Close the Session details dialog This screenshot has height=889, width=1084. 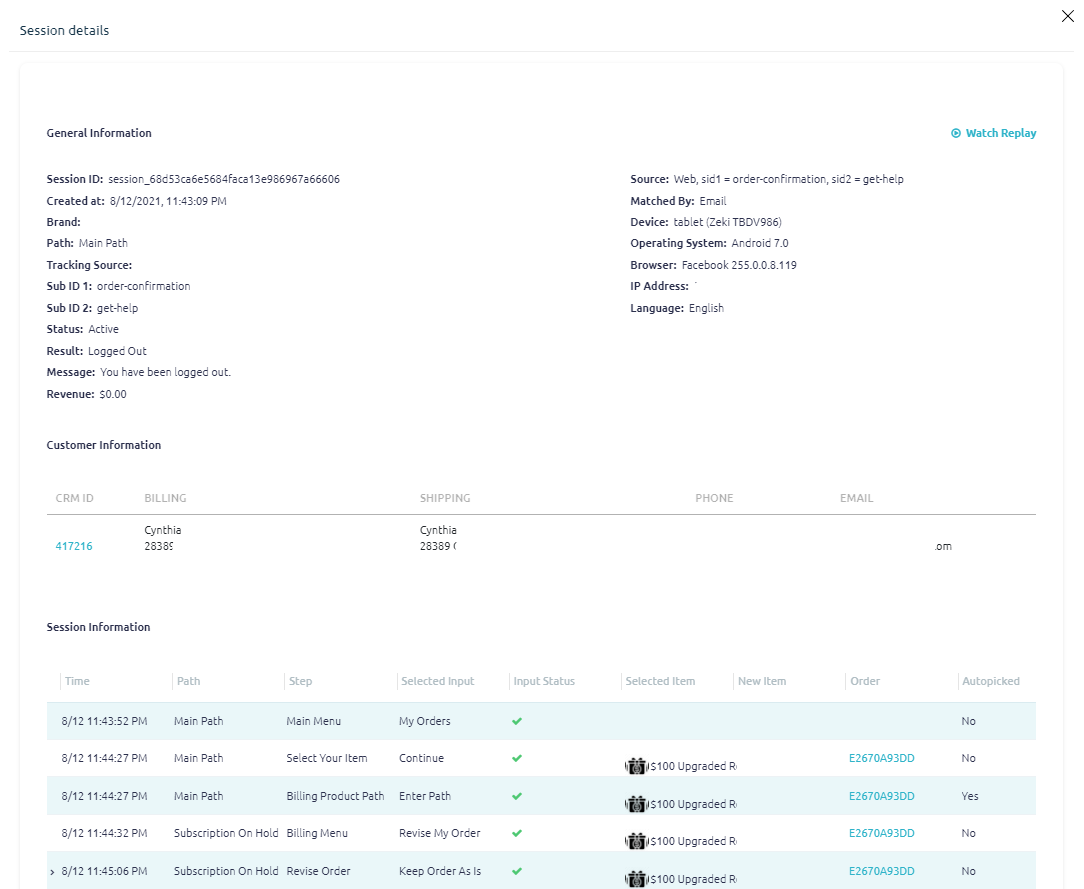coord(1067,16)
